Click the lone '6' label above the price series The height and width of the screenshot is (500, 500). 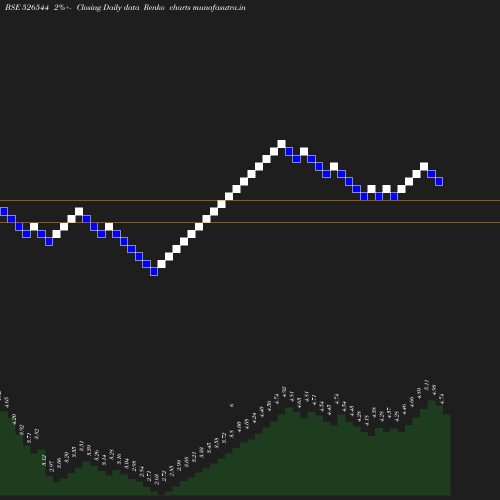point(232,406)
